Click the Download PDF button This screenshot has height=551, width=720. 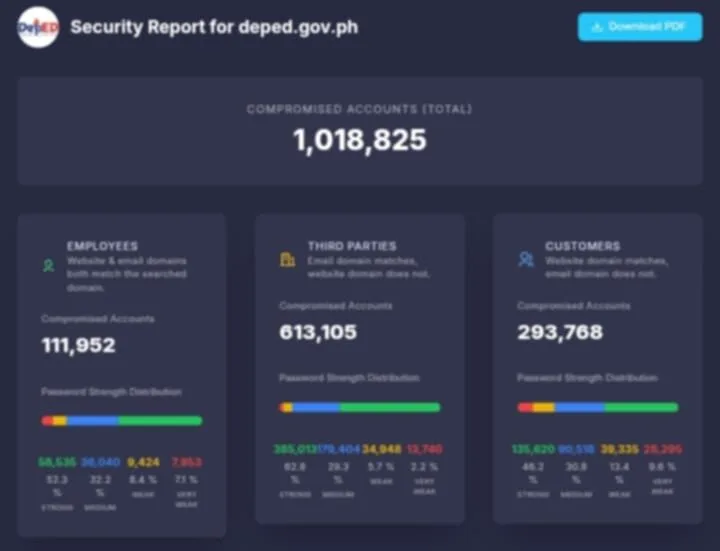coord(640,27)
